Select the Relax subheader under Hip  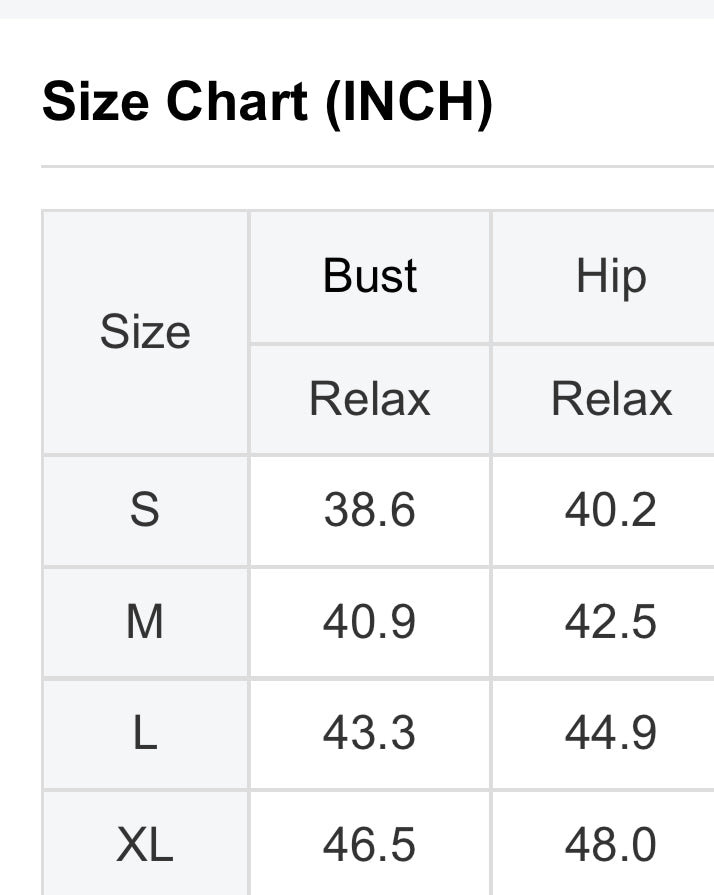[x=610, y=399]
